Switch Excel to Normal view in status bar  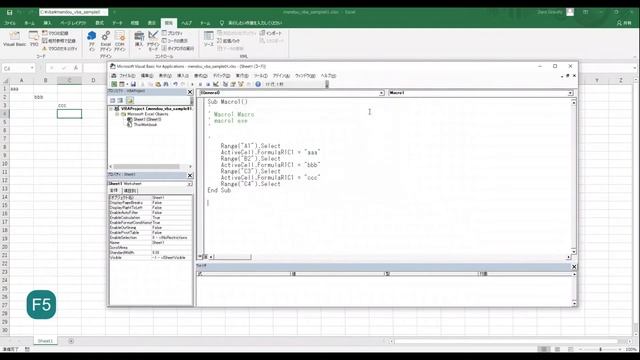pyautogui.click(x=544, y=349)
